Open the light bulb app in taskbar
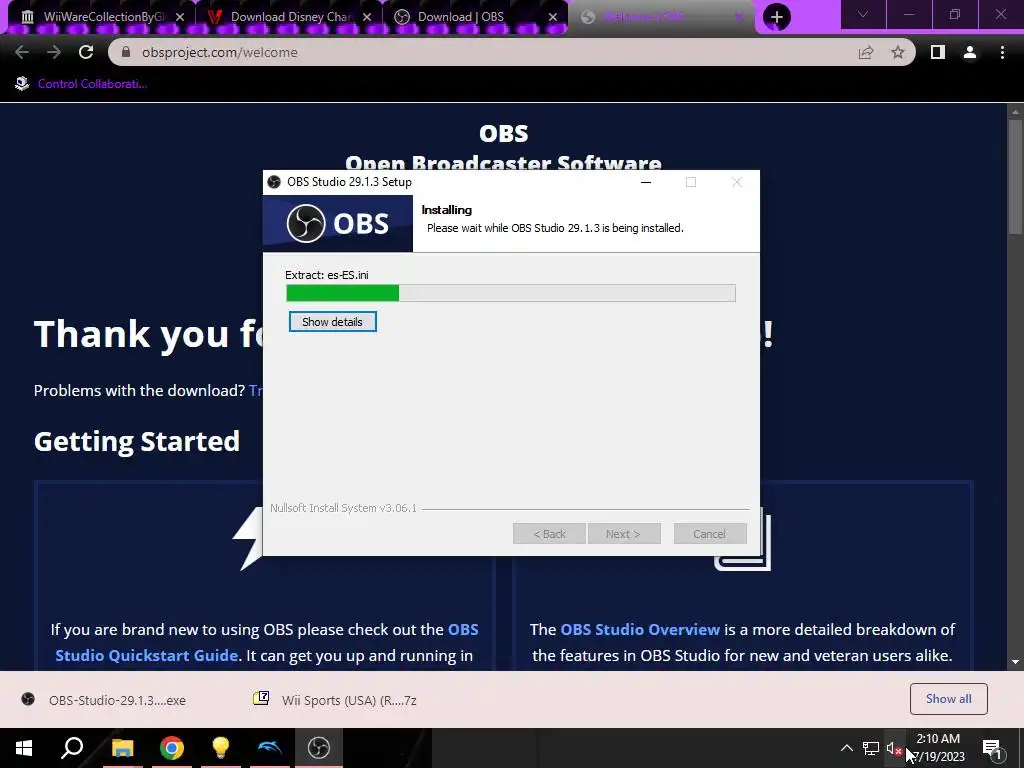The image size is (1024, 768). (221, 748)
